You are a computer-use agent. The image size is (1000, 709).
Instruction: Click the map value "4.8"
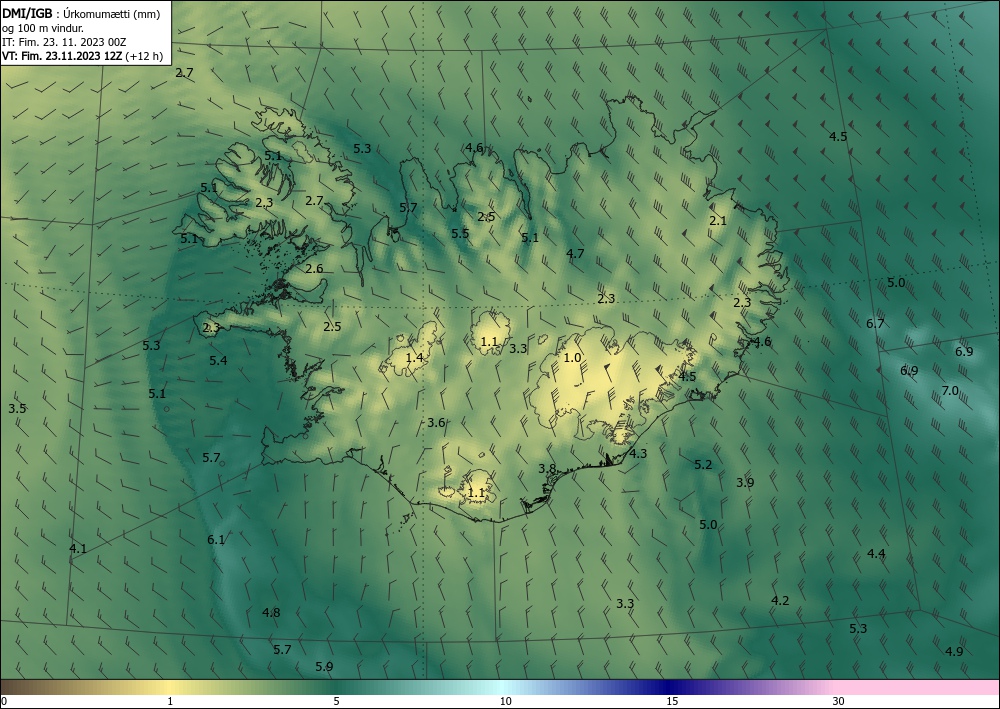click(x=271, y=613)
